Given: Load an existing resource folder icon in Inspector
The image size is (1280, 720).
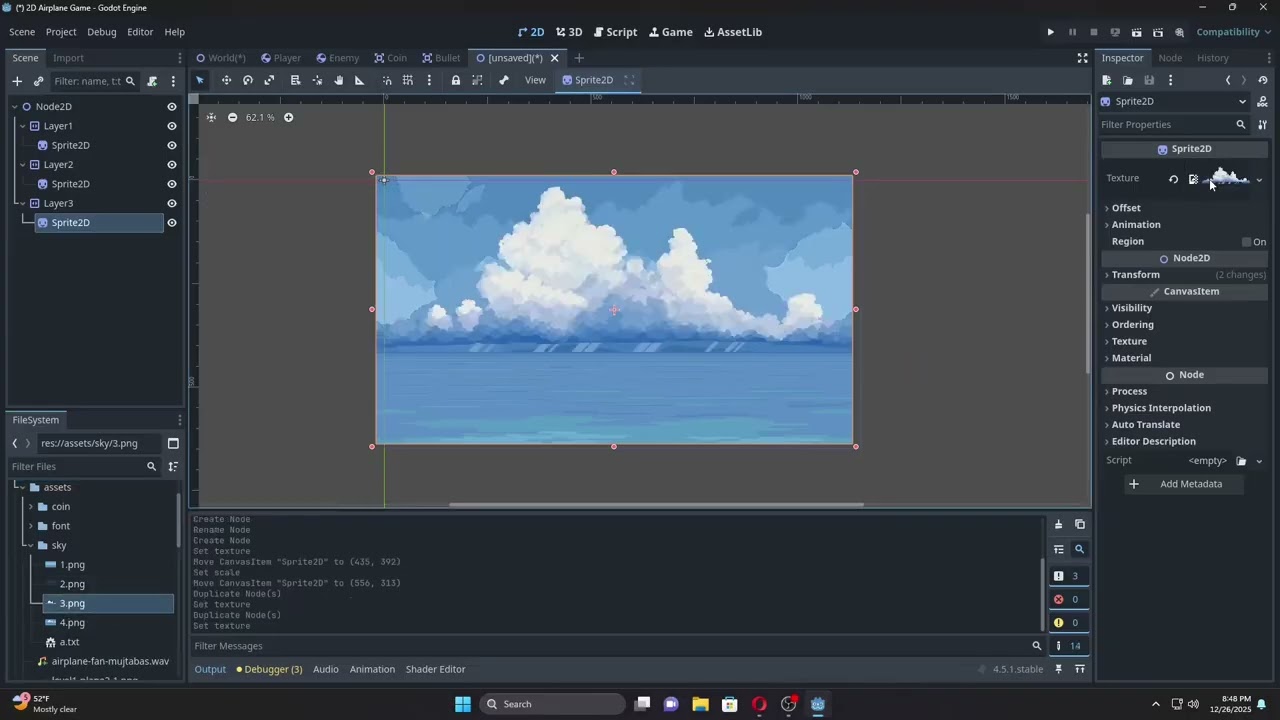Looking at the screenshot, I should pos(1128,80).
